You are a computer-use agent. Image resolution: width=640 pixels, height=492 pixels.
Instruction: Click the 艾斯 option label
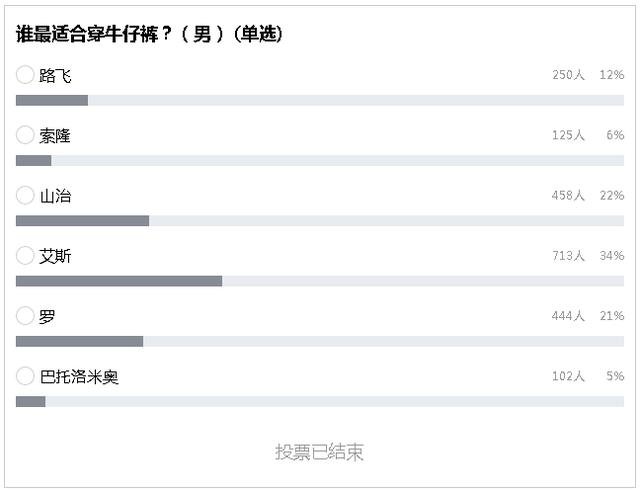(55, 256)
